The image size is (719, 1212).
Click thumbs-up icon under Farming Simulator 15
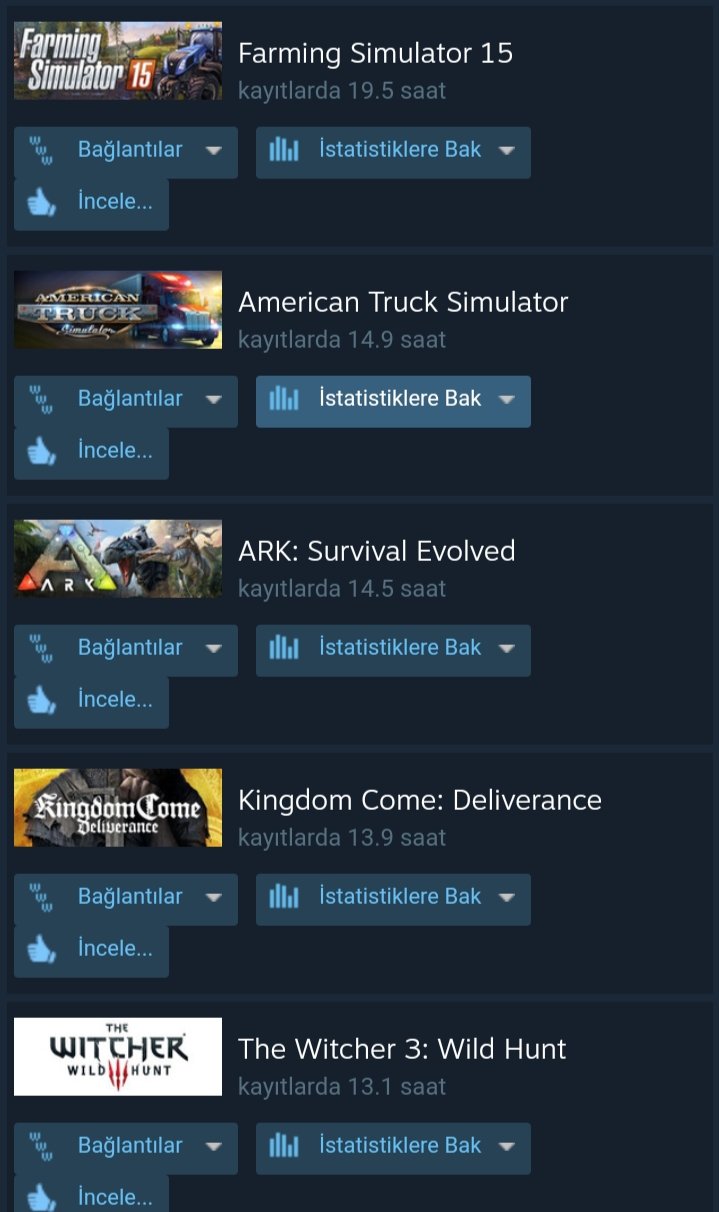(x=41, y=203)
